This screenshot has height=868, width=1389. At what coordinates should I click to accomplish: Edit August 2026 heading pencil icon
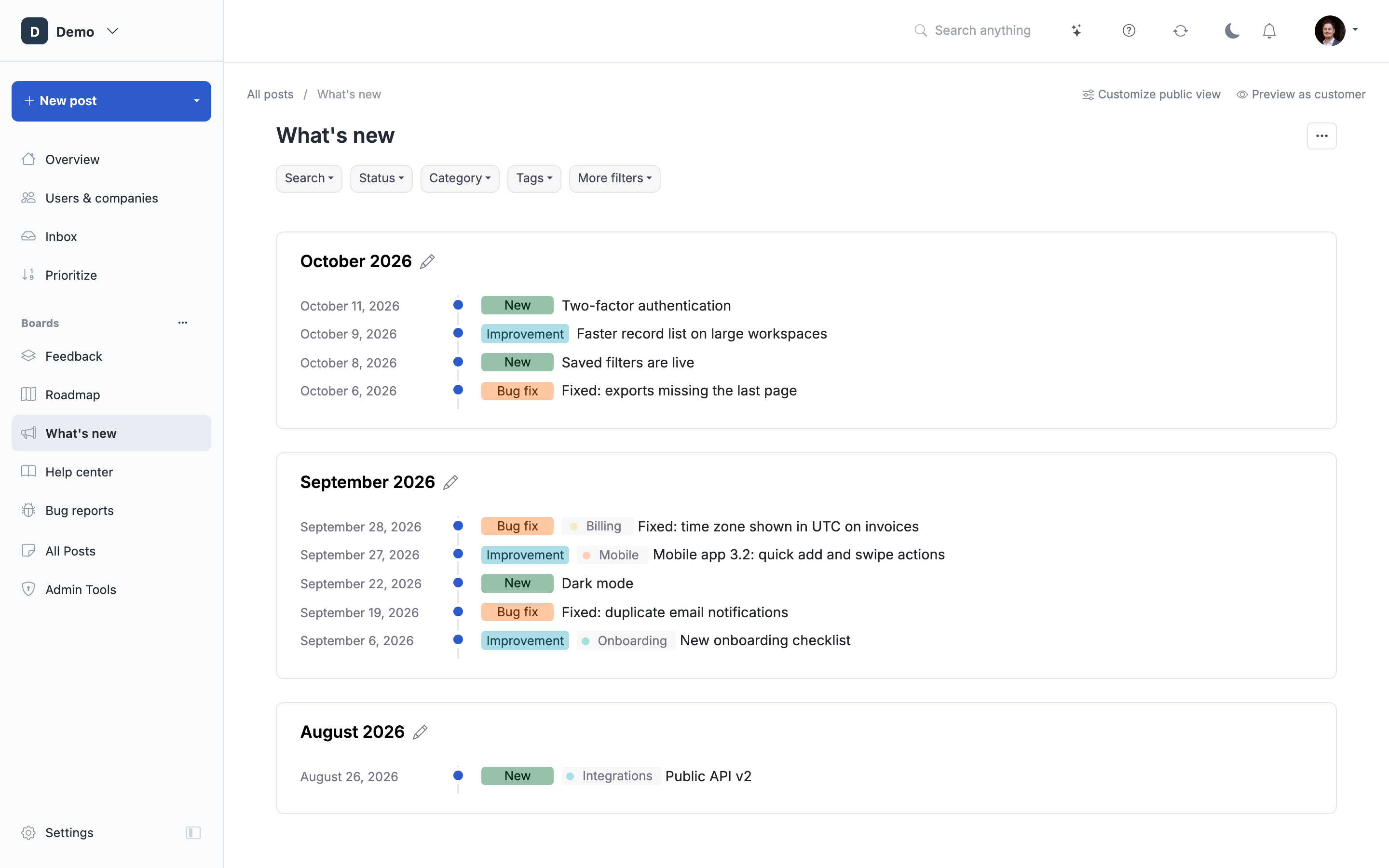pyautogui.click(x=420, y=732)
